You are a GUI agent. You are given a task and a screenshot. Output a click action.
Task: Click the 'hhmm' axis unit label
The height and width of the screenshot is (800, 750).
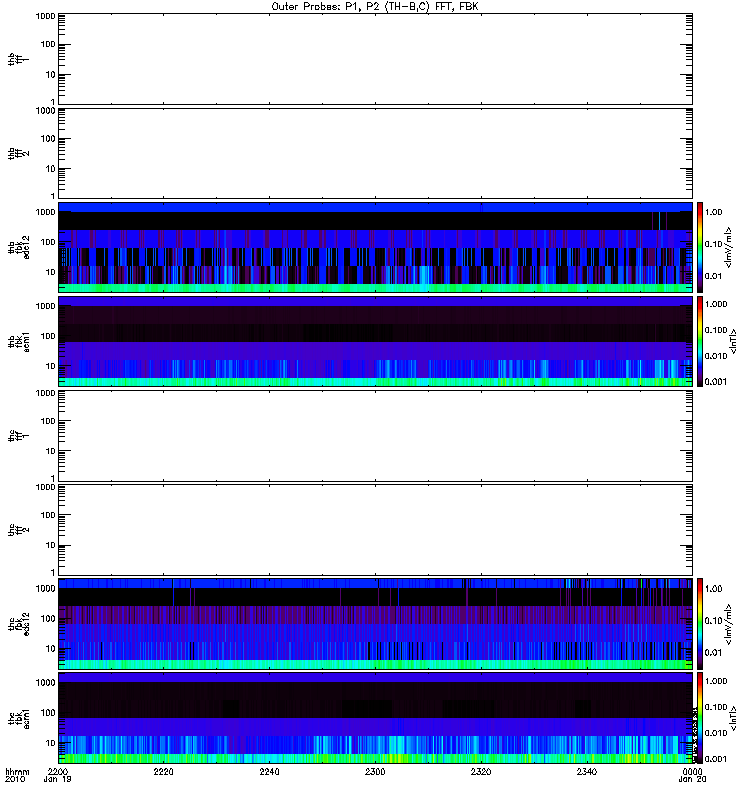(17, 771)
